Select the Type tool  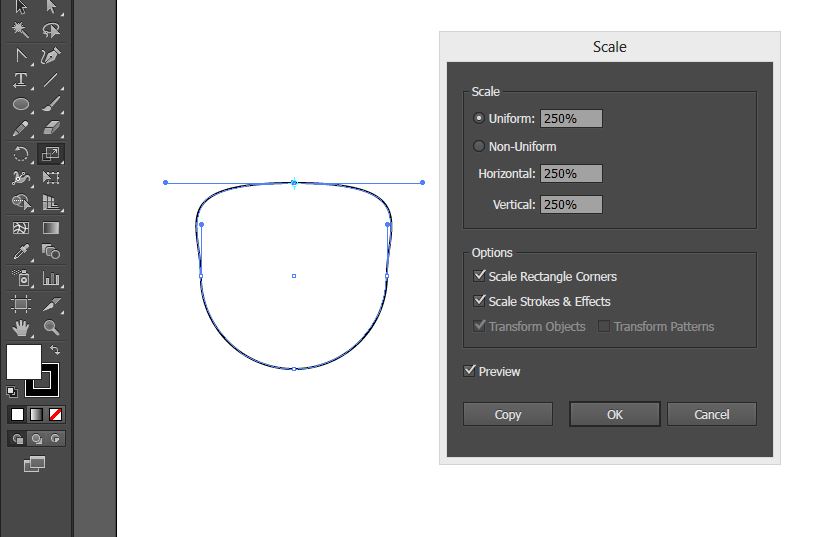tap(21, 80)
